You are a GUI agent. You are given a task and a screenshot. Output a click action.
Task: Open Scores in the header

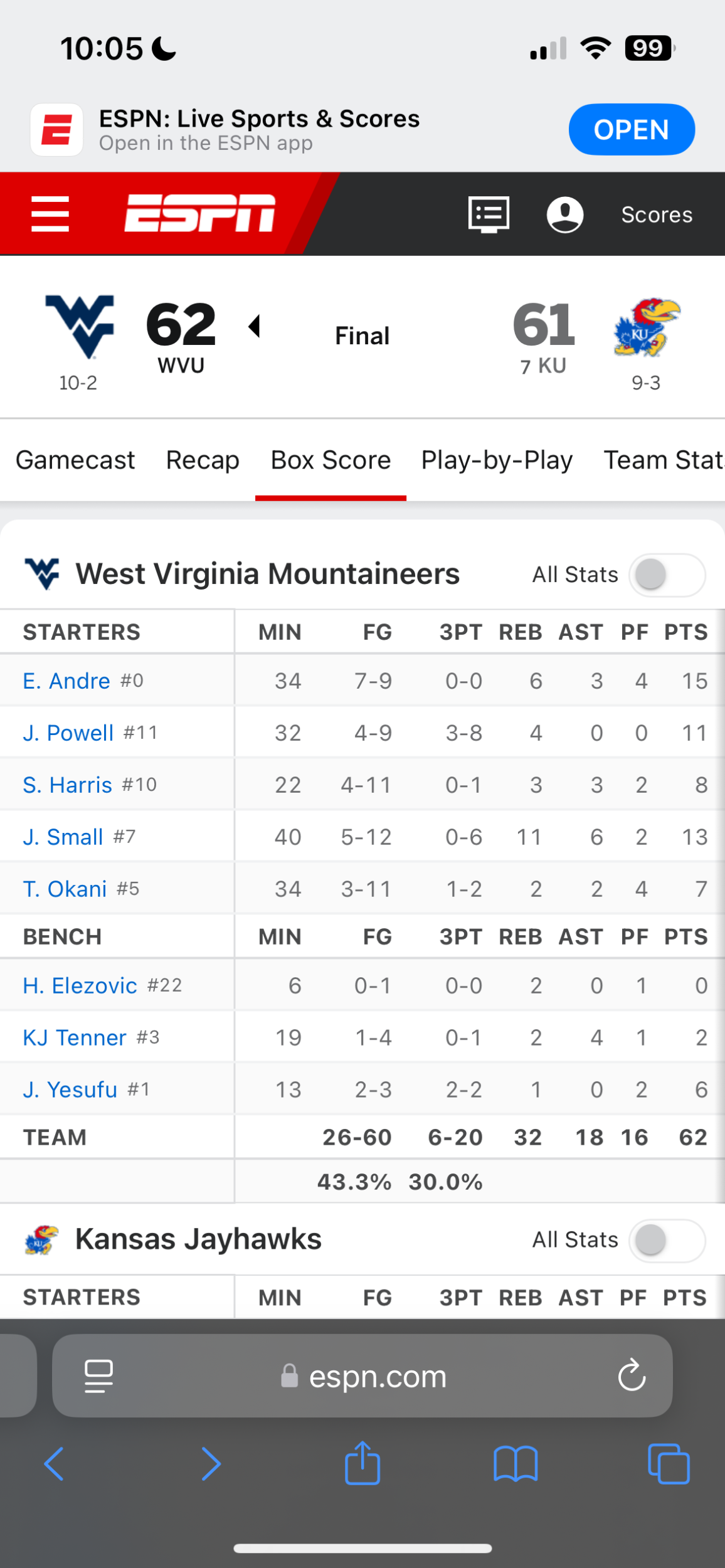[657, 215]
